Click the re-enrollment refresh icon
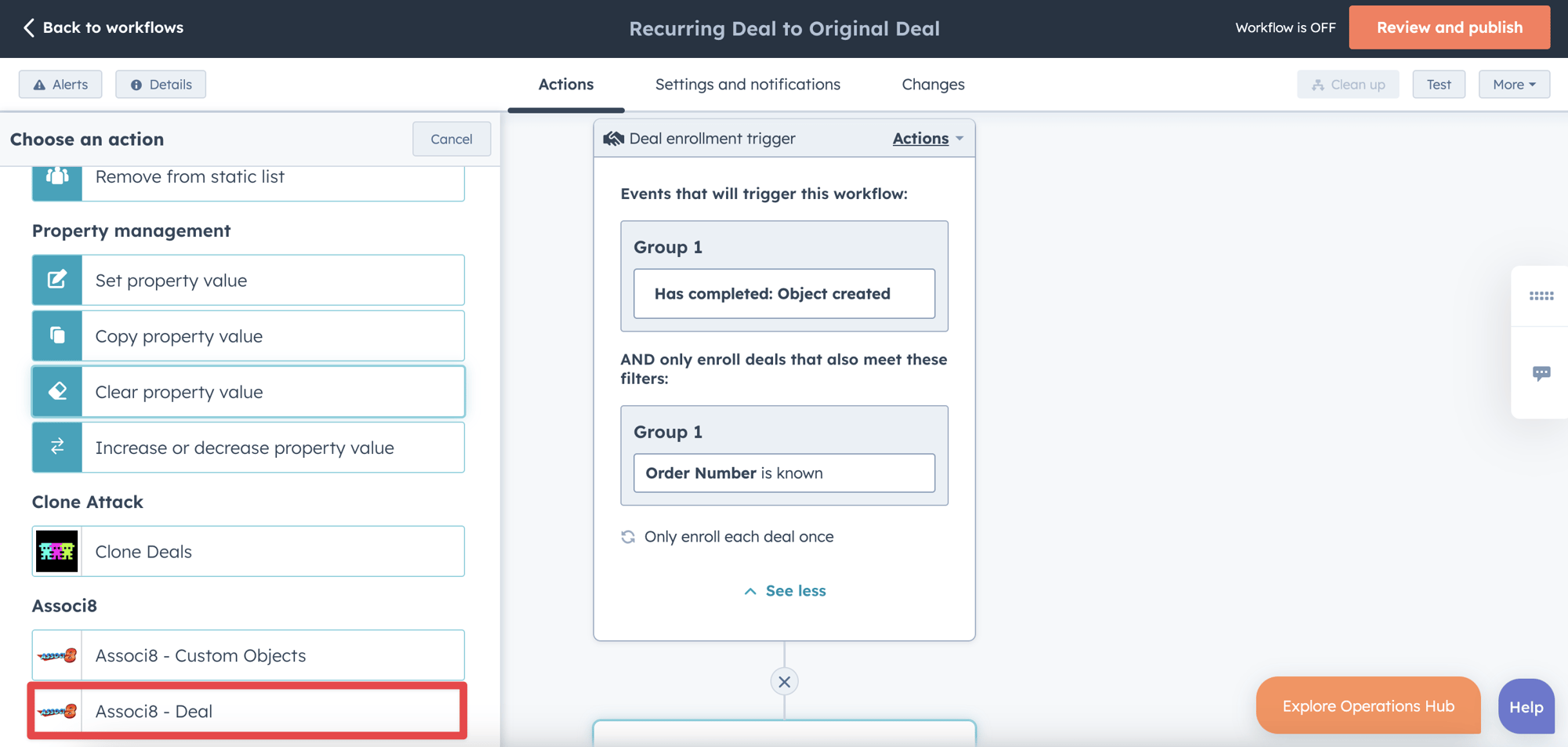The image size is (1568, 747). [x=628, y=536]
